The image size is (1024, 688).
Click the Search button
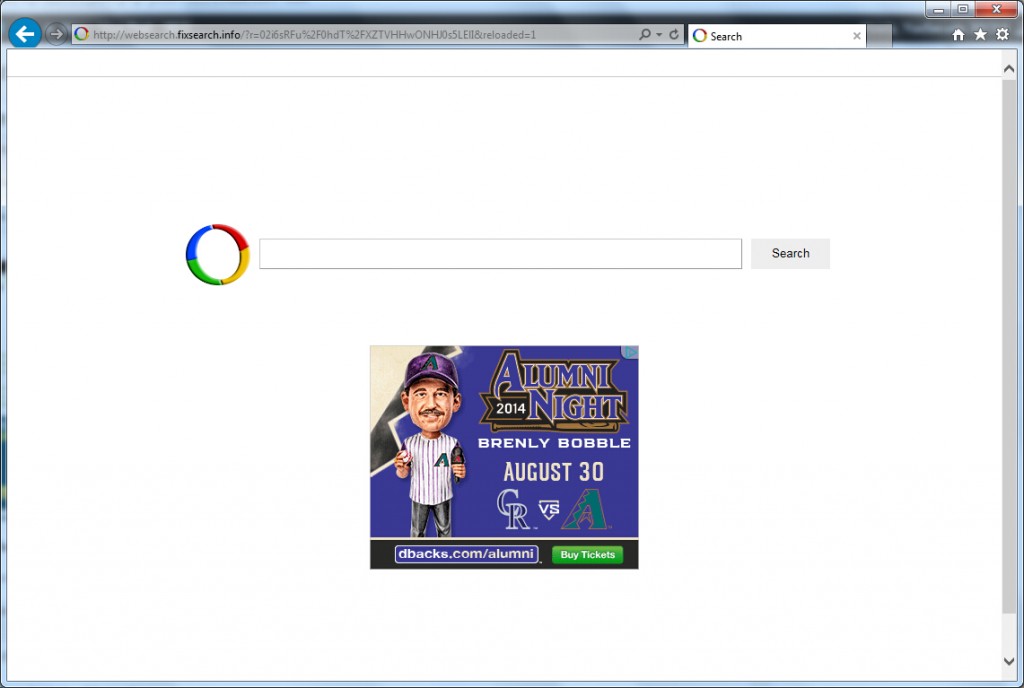[790, 254]
